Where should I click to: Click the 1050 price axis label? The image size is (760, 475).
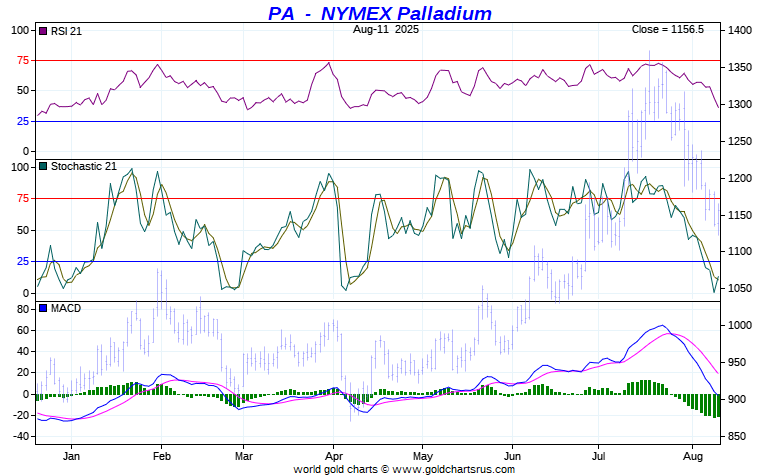click(x=740, y=288)
